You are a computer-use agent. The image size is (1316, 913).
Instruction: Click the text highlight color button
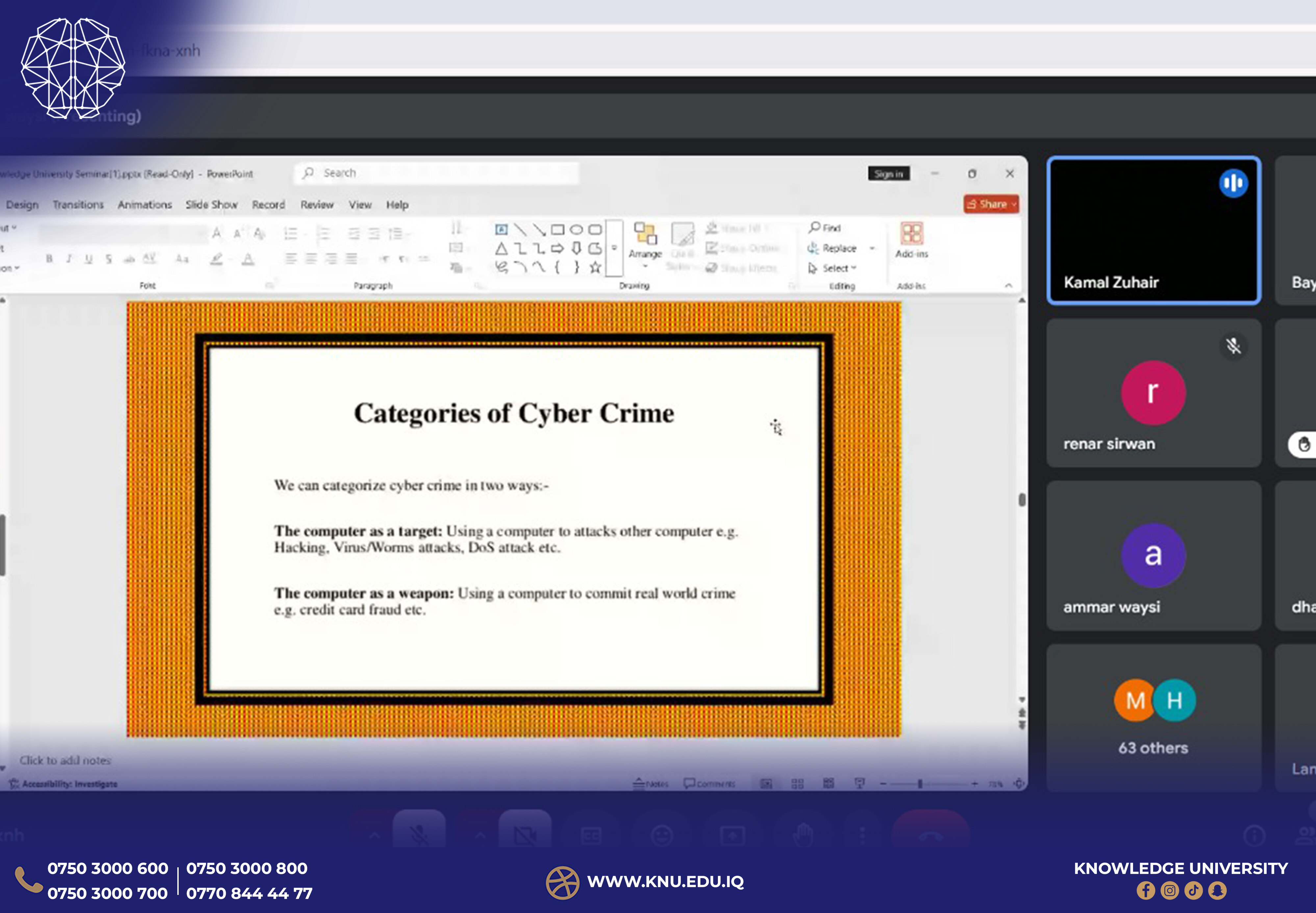point(216,259)
